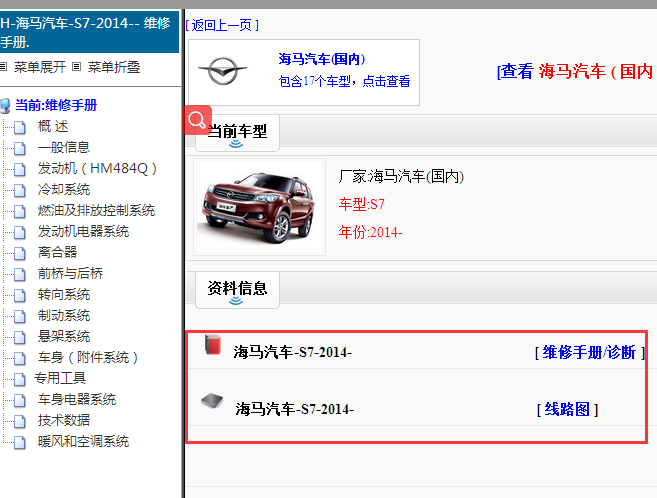Open 发动机（HM484Q）chapter

coord(97,168)
